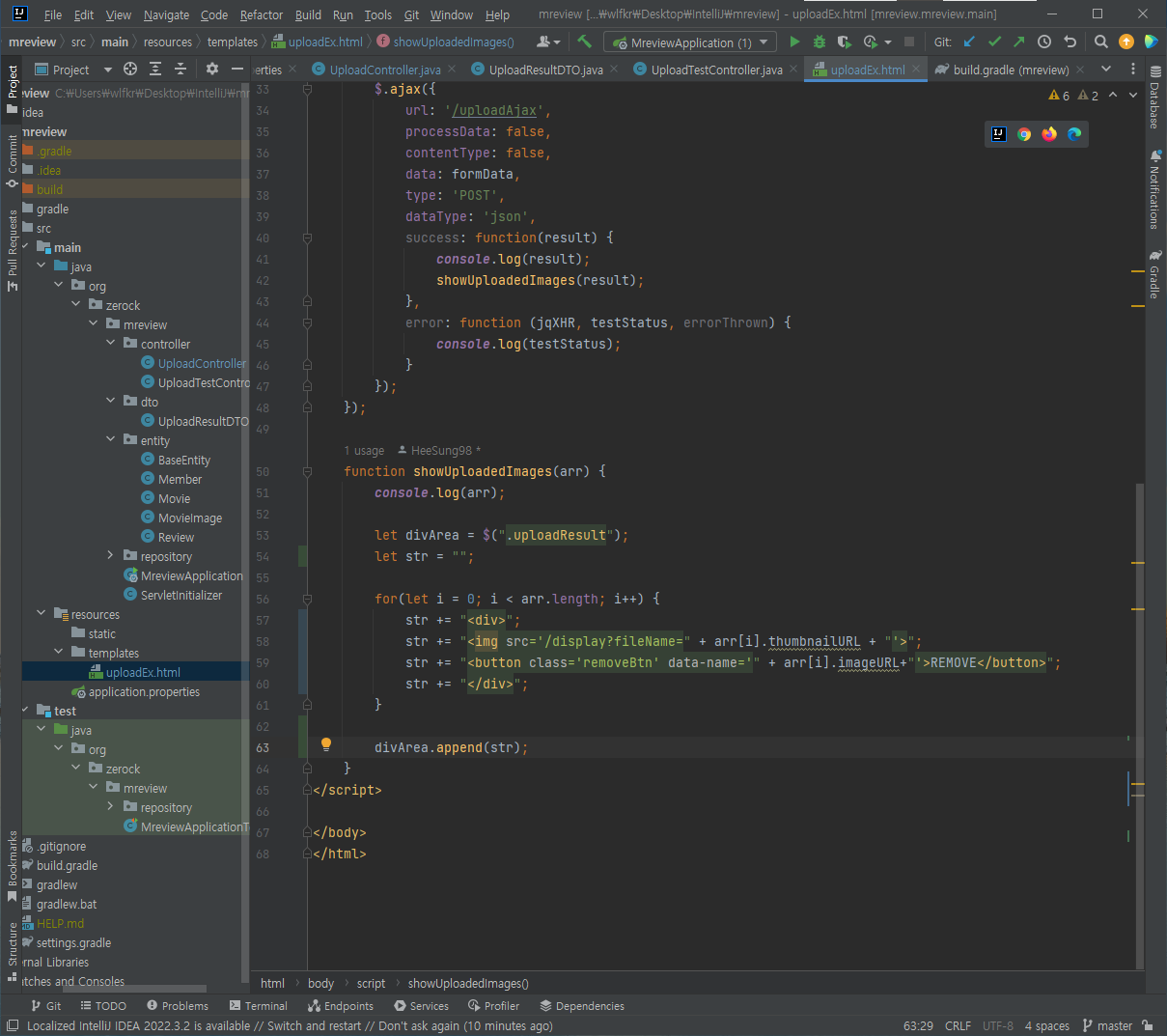Show Git history clock icon
The width and height of the screenshot is (1167, 1036).
[x=1044, y=42]
